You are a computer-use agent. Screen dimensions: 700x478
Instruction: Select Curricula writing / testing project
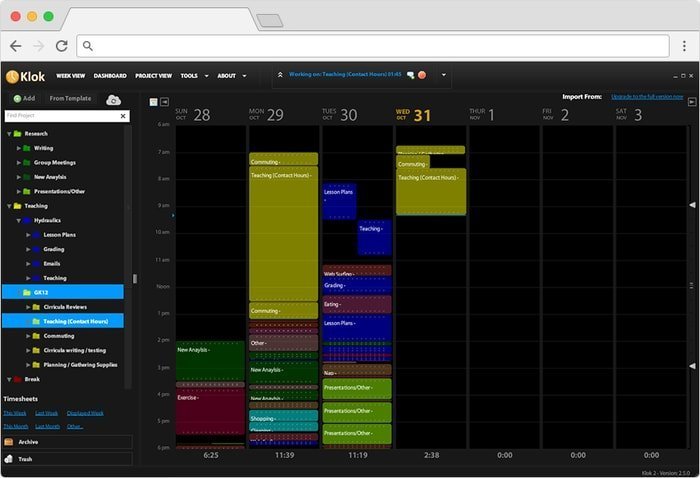pyautogui.click(x=75, y=350)
